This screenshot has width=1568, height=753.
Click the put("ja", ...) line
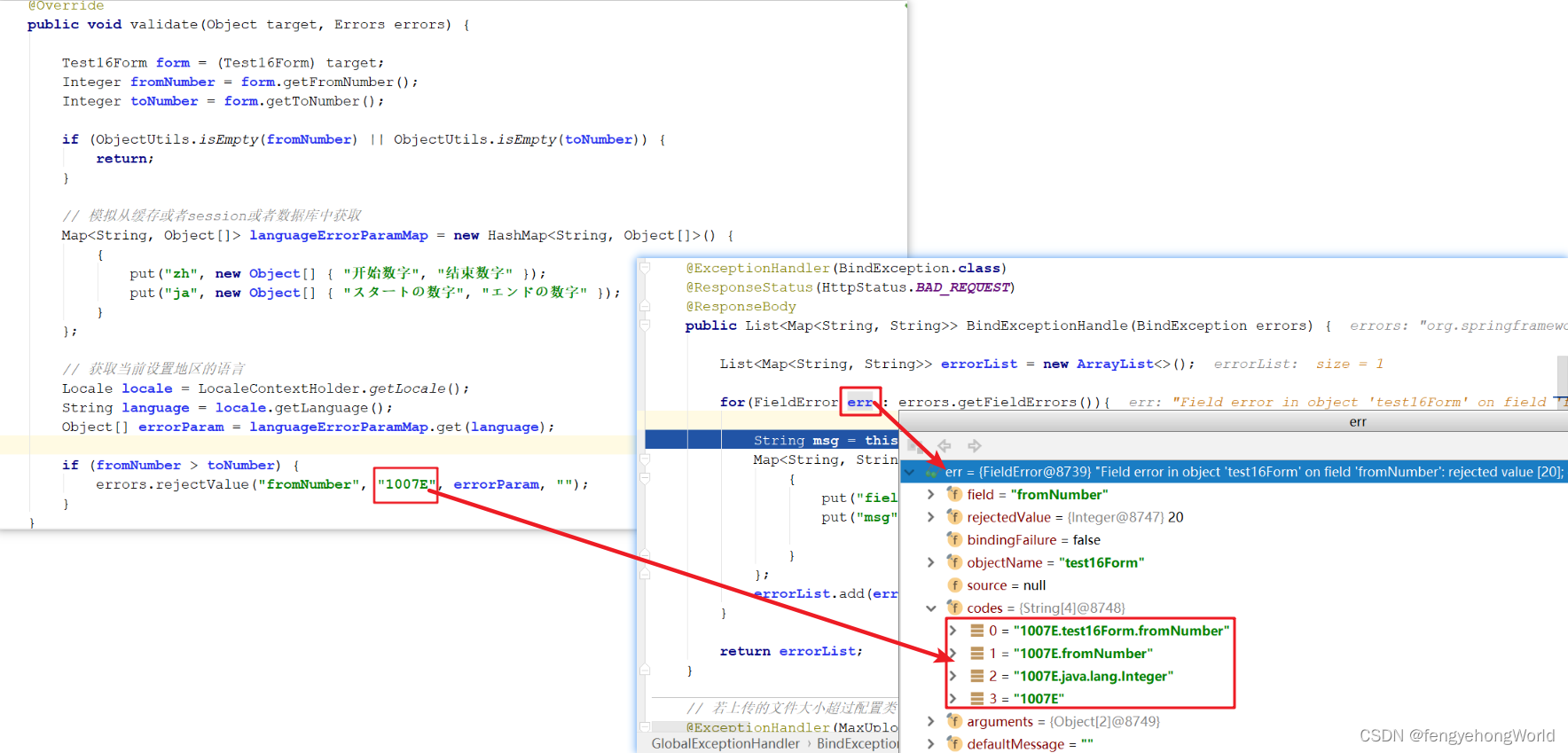point(374,293)
